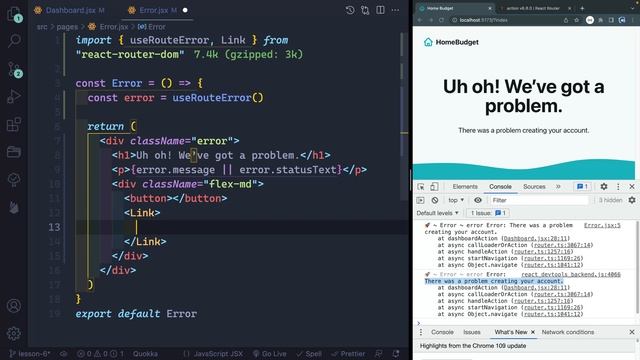The image size is (640, 360).
Task: Click the console output scrollbar
Action: [637, 267]
